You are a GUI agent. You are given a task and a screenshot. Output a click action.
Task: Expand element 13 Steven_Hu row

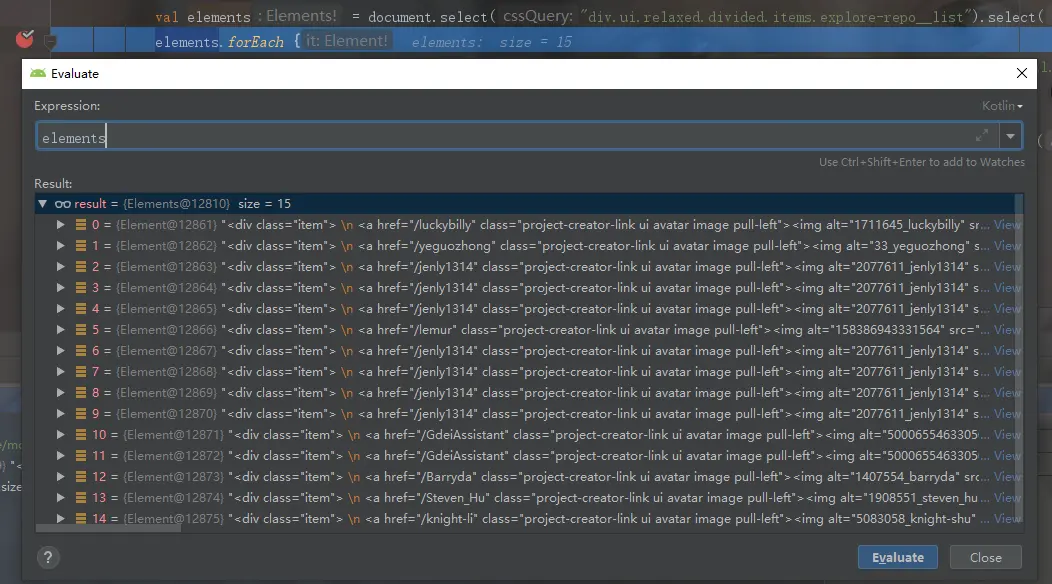click(60, 497)
